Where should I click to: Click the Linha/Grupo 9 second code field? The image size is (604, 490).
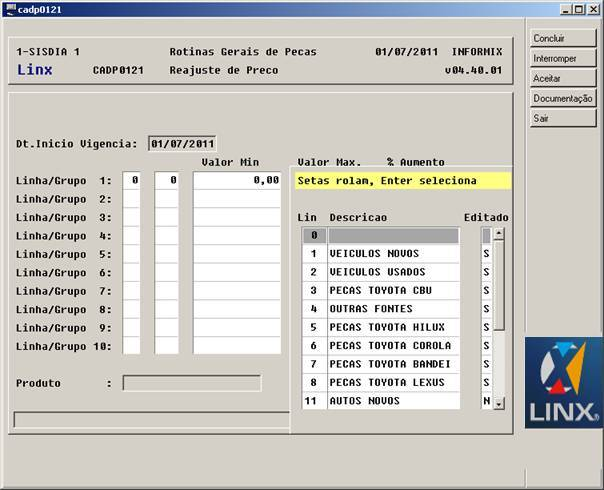pyautogui.click(x=166, y=328)
